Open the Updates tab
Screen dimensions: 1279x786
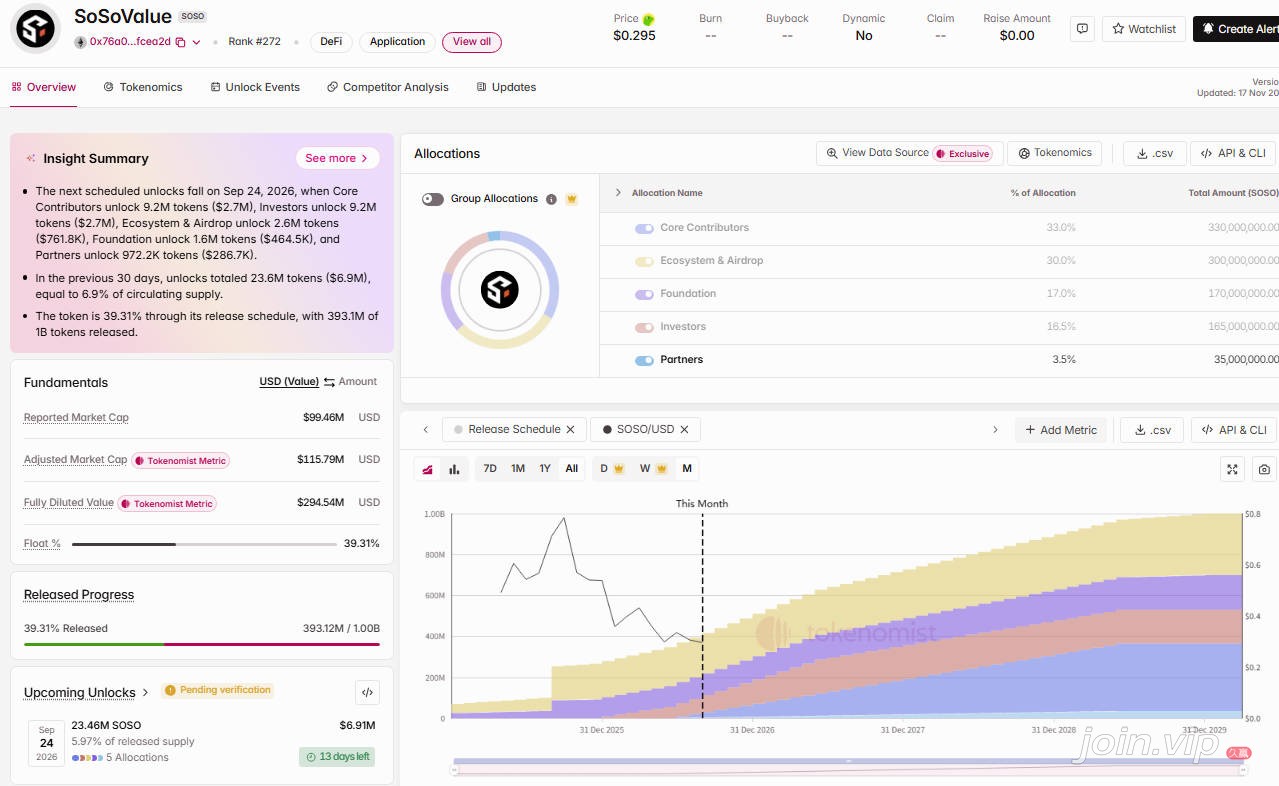click(506, 87)
